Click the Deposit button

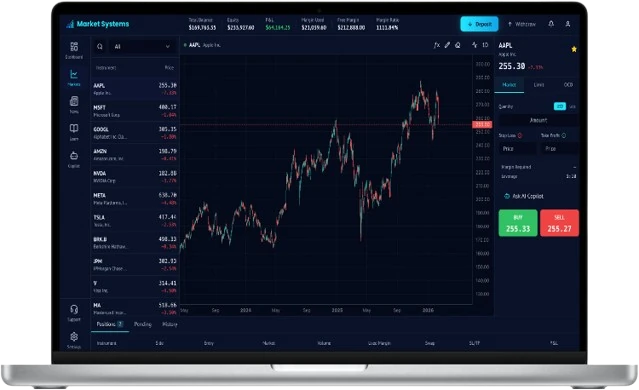(x=479, y=24)
